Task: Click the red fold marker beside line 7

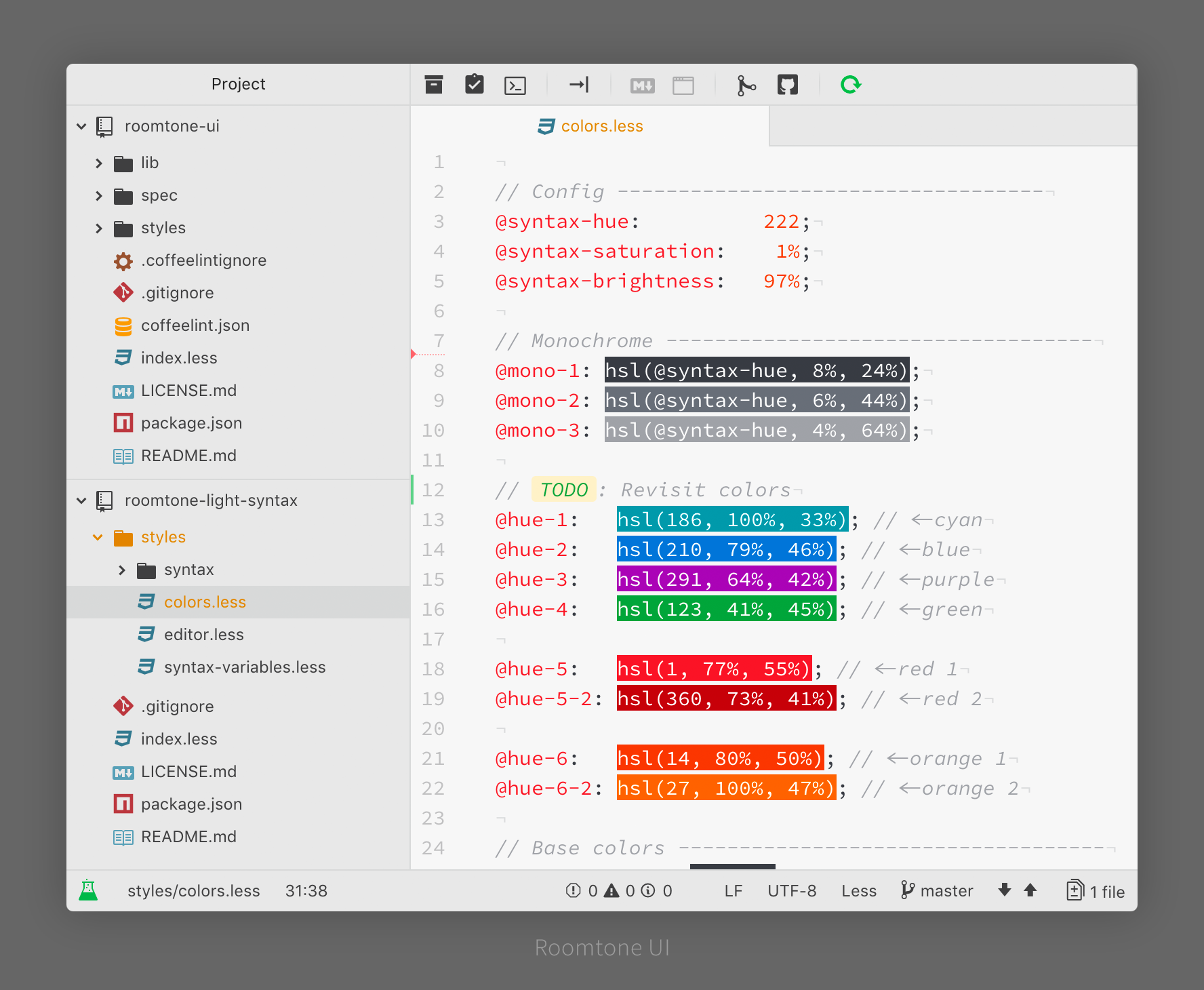Action: 414,354
